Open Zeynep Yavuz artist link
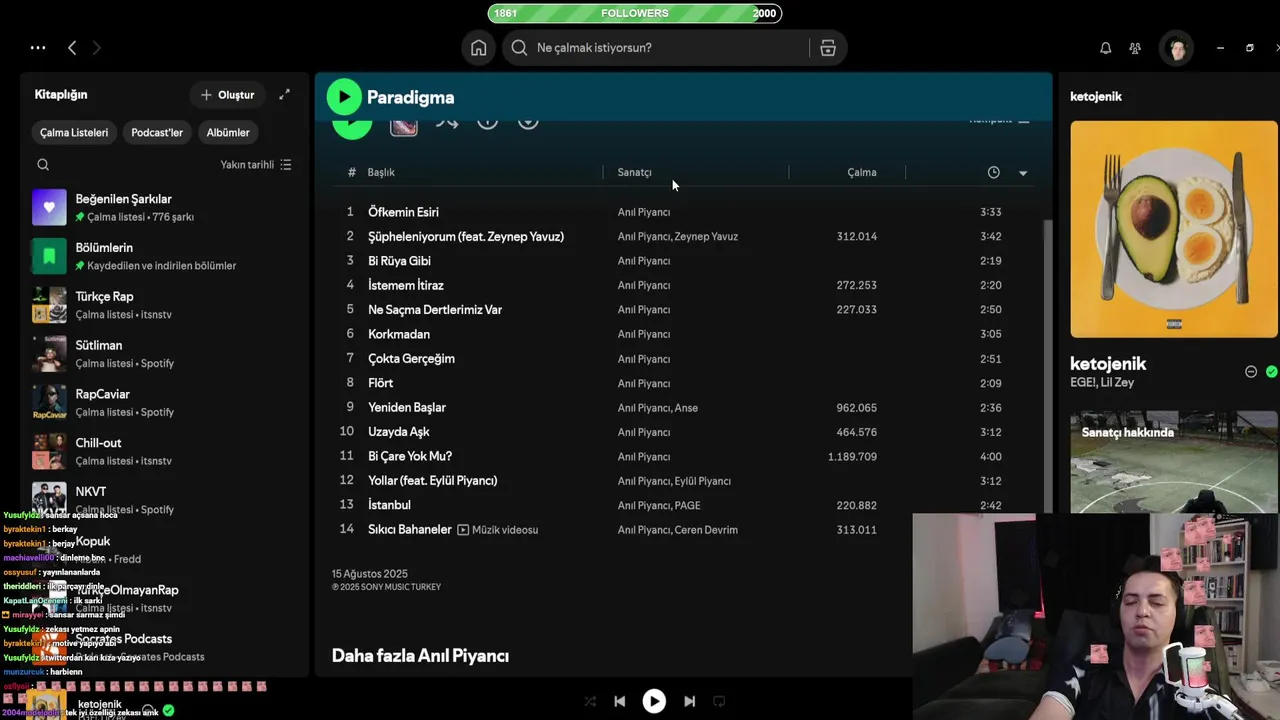The image size is (1280, 720). (x=706, y=237)
